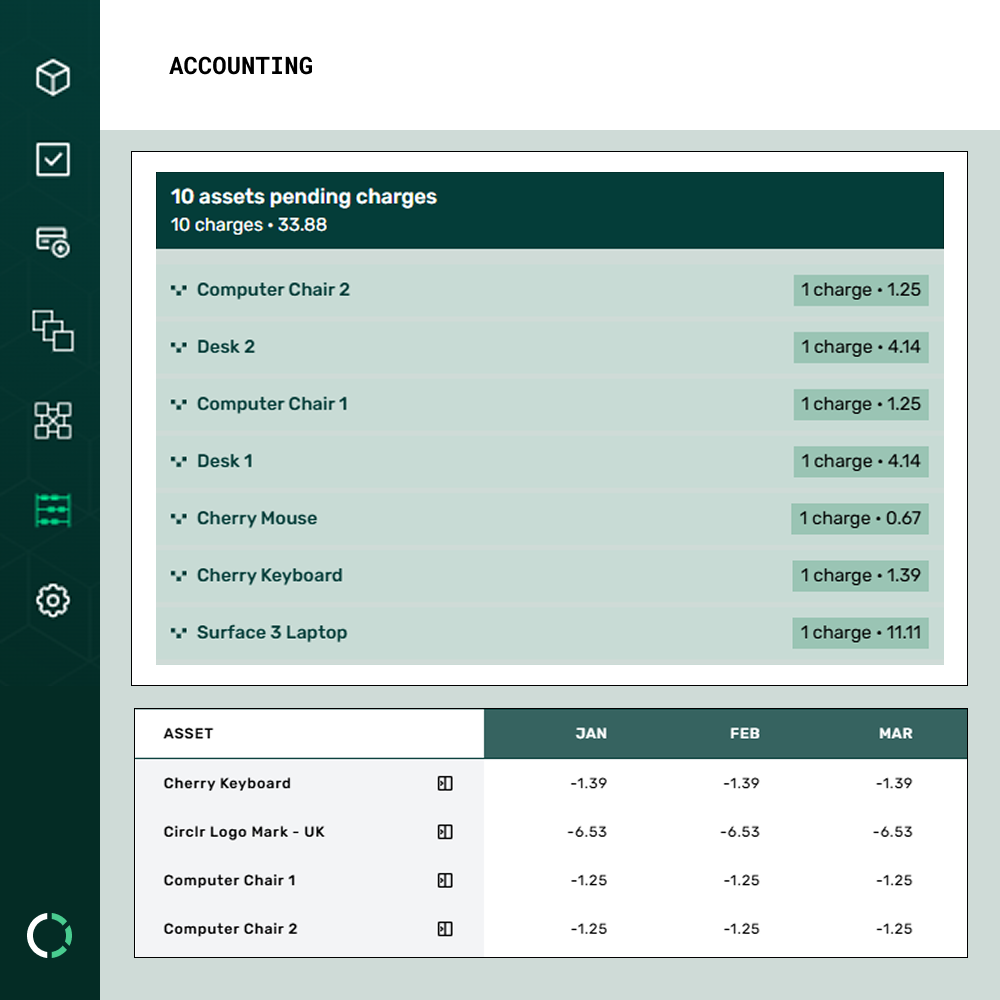Open the Assets cube icon in sidebar
This screenshot has width=1000, height=1000.
[53, 77]
